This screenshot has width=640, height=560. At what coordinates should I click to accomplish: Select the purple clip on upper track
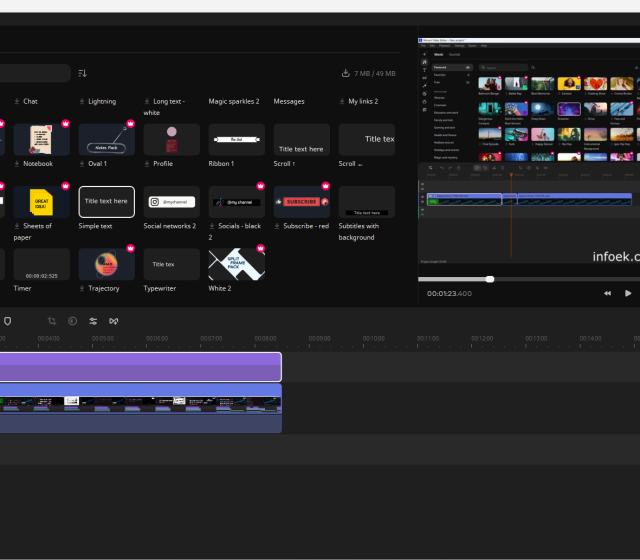pos(140,367)
